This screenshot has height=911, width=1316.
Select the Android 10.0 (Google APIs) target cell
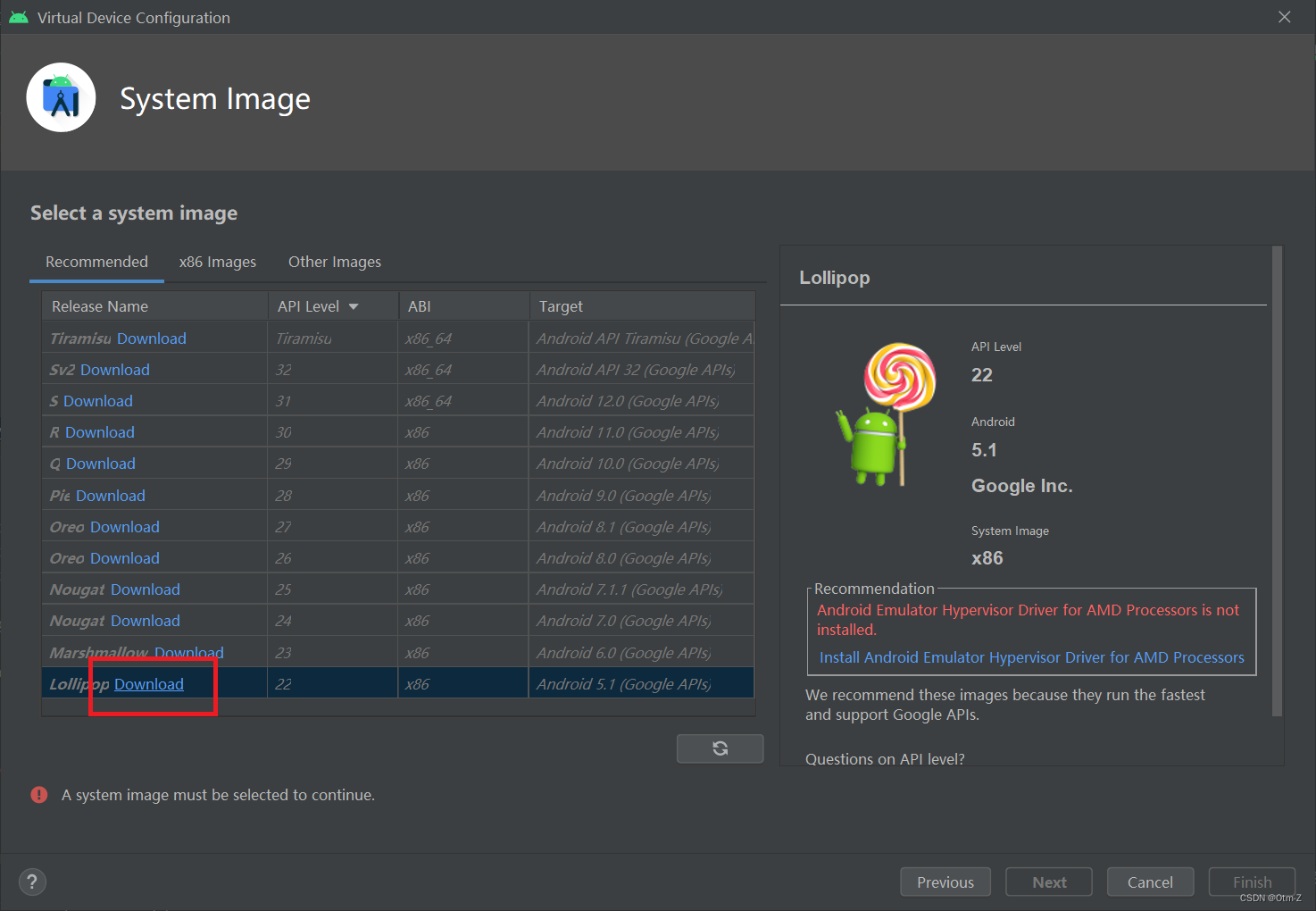pos(642,464)
